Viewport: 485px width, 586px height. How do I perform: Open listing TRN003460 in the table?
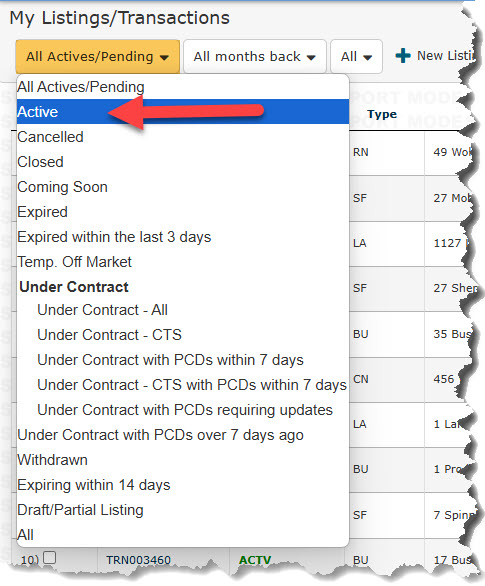(x=139, y=560)
